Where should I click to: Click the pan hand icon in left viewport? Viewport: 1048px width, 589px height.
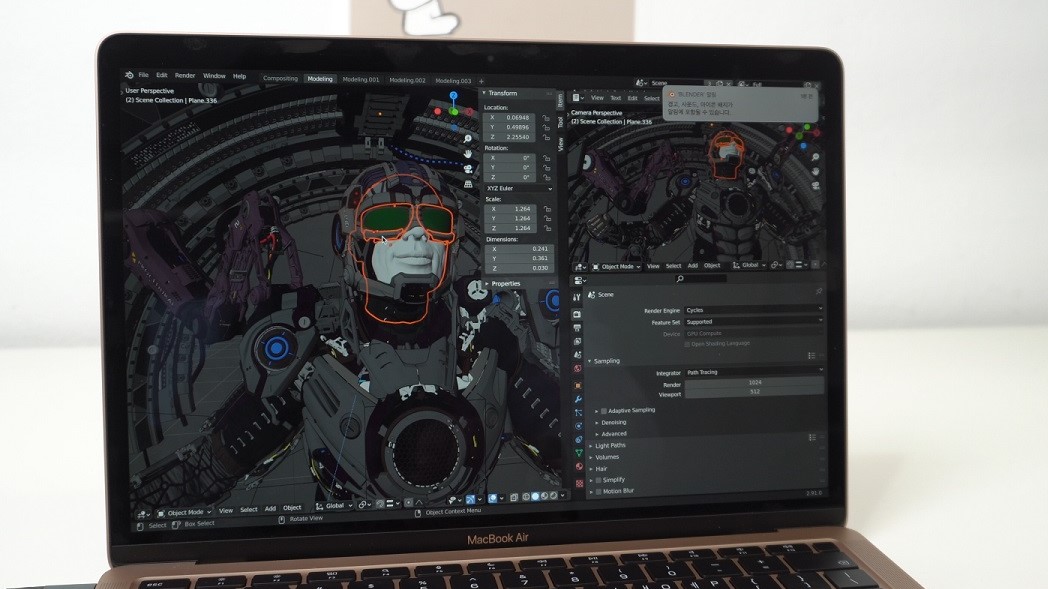click(468, 154)
